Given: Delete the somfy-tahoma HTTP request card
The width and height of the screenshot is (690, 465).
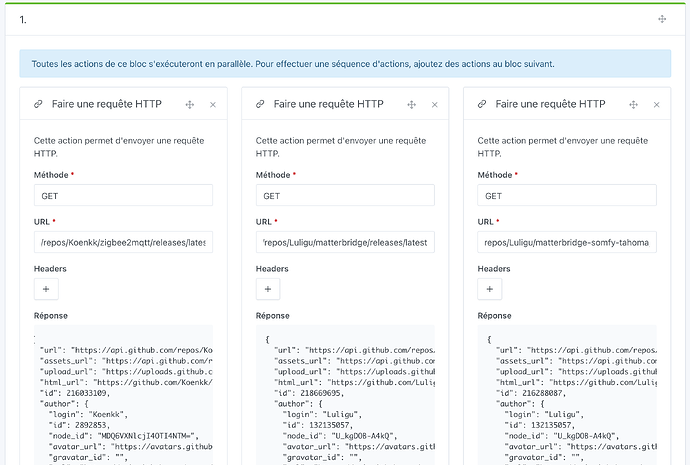Looking at the screenshot, I should (x=655, y=104).
